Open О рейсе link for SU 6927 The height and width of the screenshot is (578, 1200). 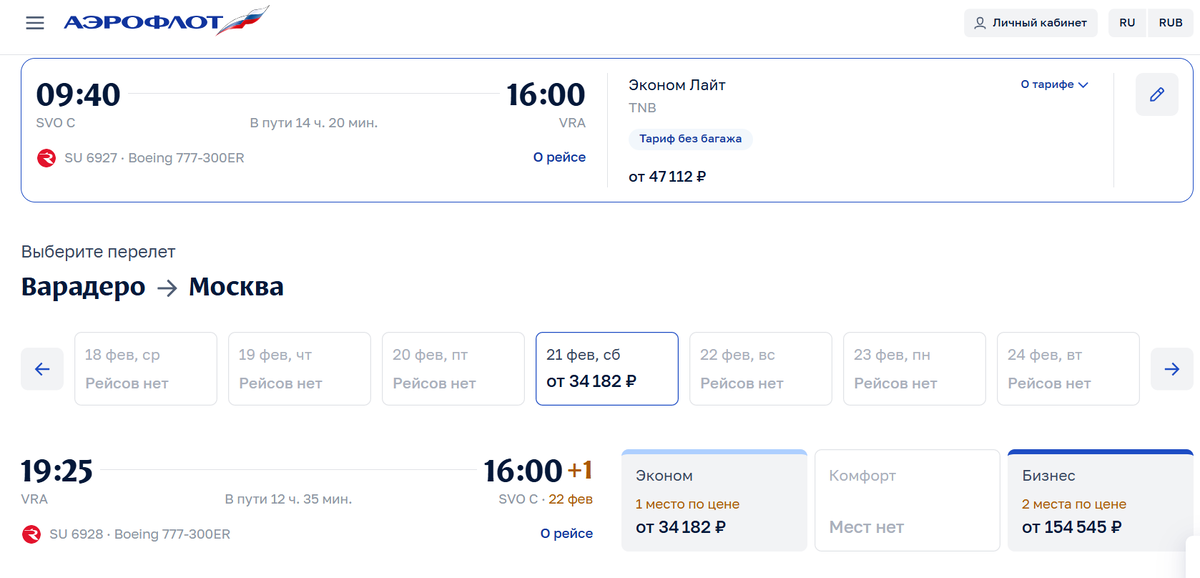[559, 157]
